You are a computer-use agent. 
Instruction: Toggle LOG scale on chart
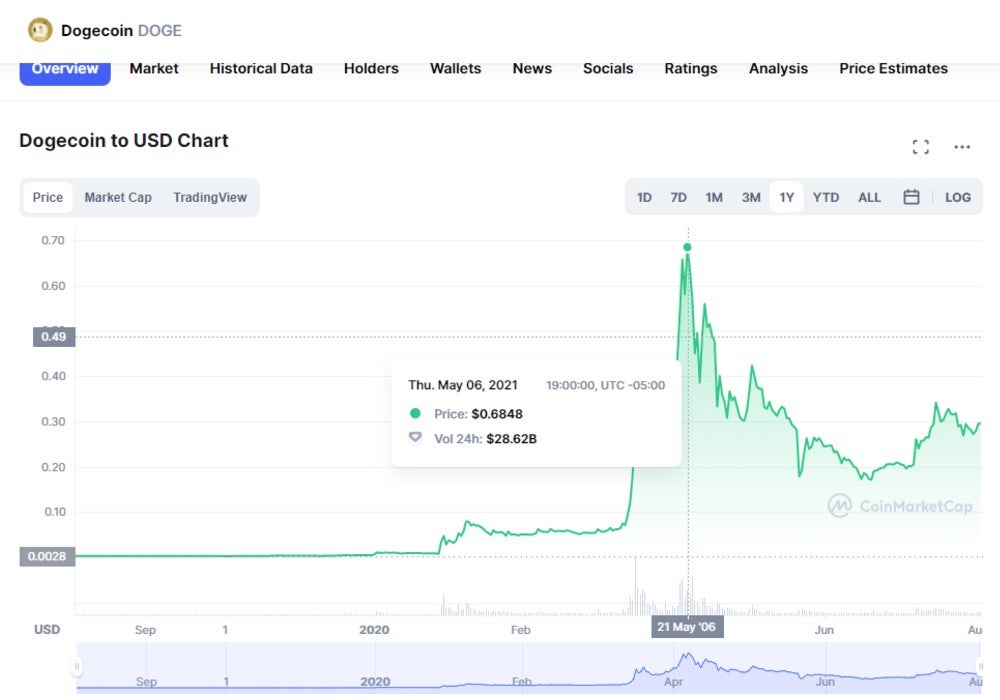point(958,198)
